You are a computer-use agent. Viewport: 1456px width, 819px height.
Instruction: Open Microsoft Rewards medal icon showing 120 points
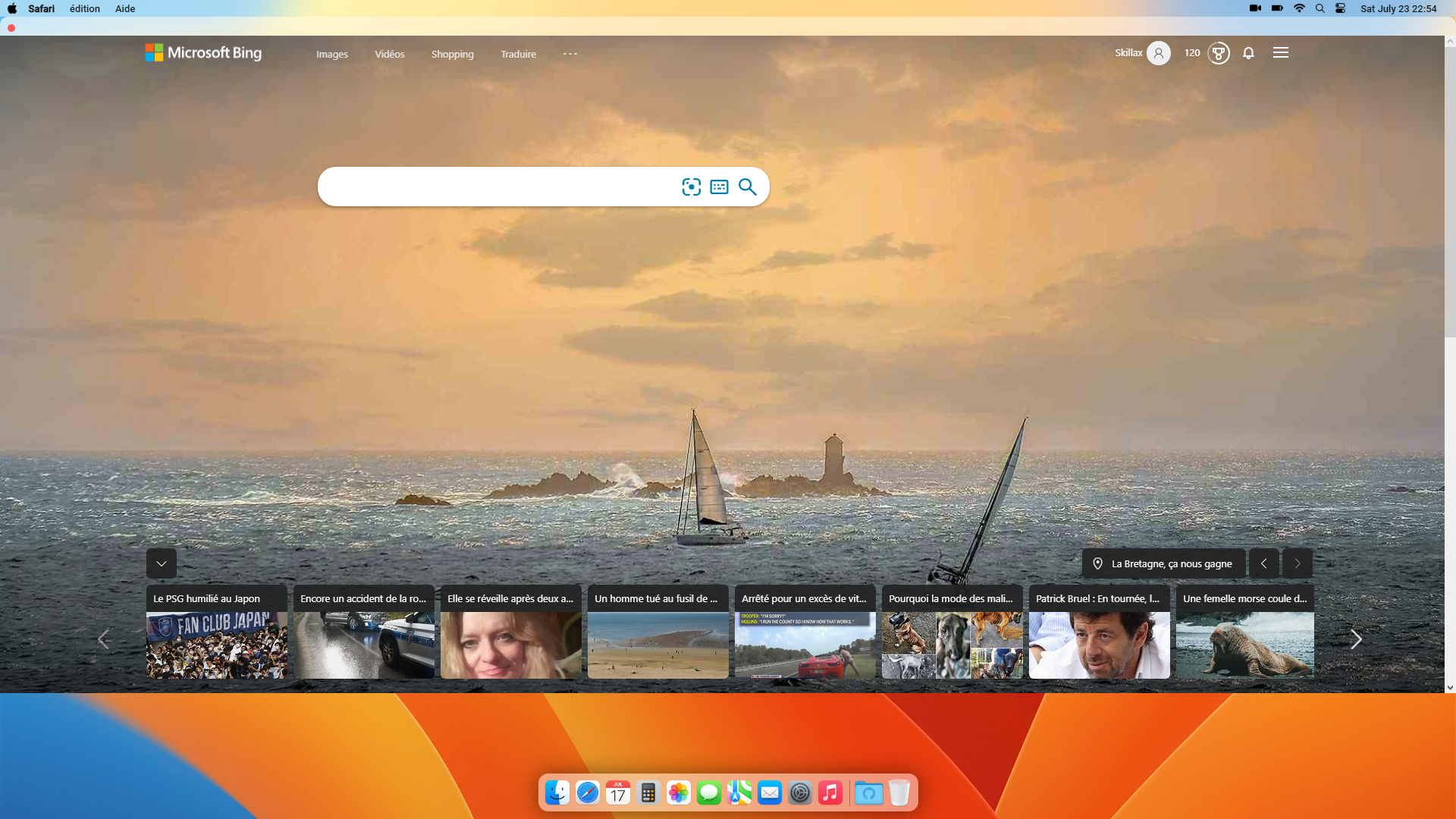click(x=1218, y=53)
